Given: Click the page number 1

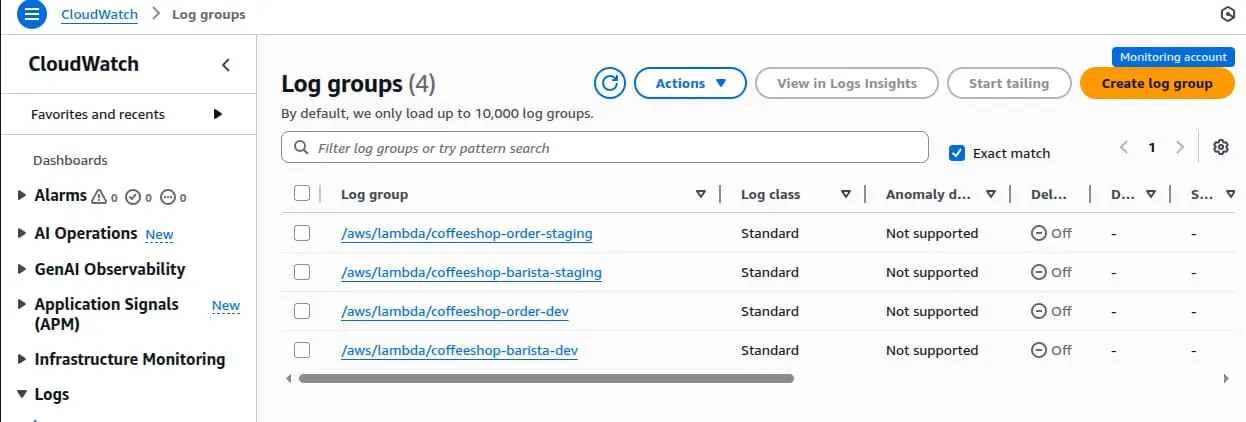Looking at the screenshot, I should [1152, 147].
